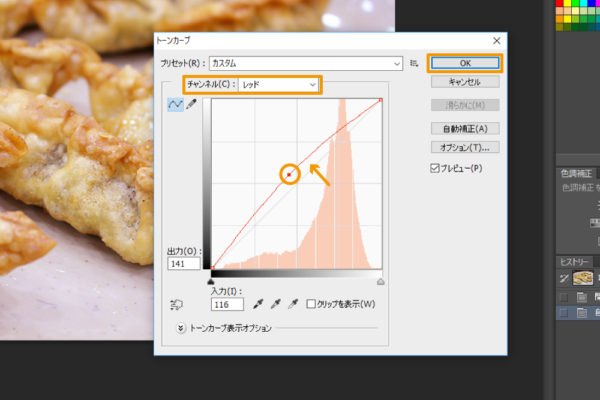Pick the black point eyedropper

pyautogui.click(x=257, y=304)
